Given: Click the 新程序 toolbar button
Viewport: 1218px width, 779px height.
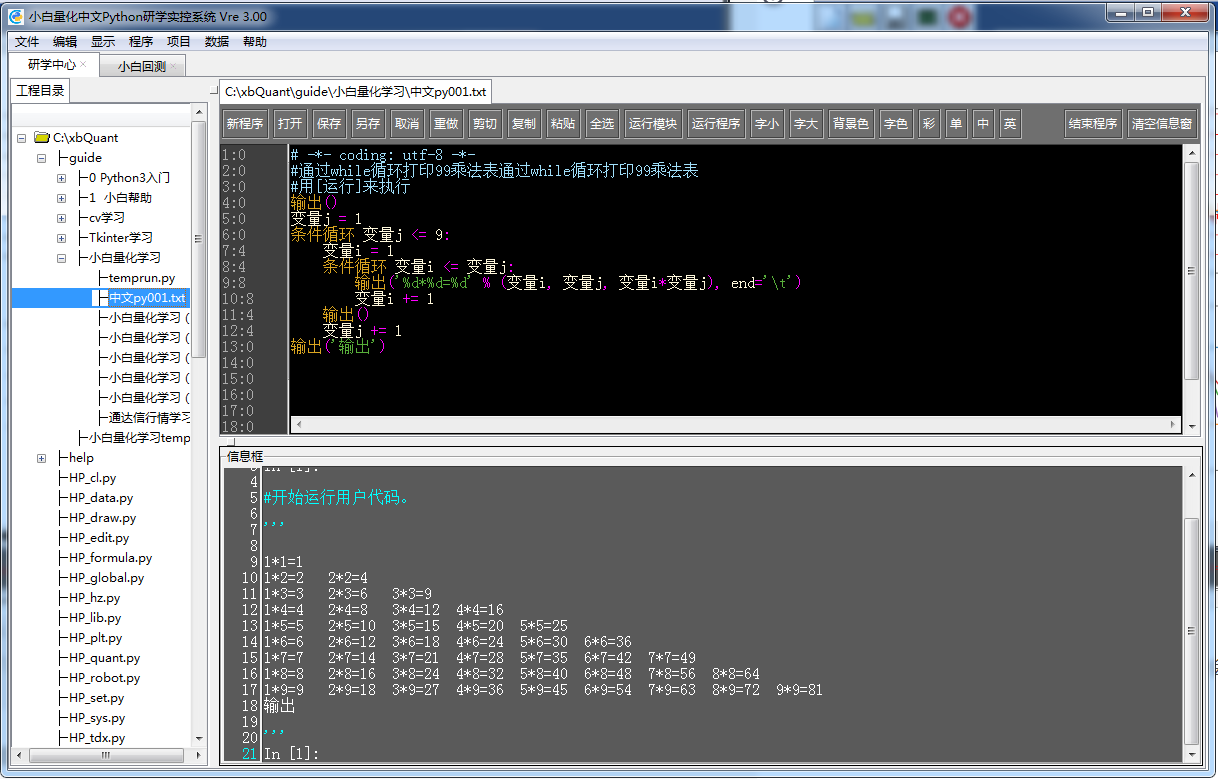Looking at the screenshot, I should coord(245,124).
